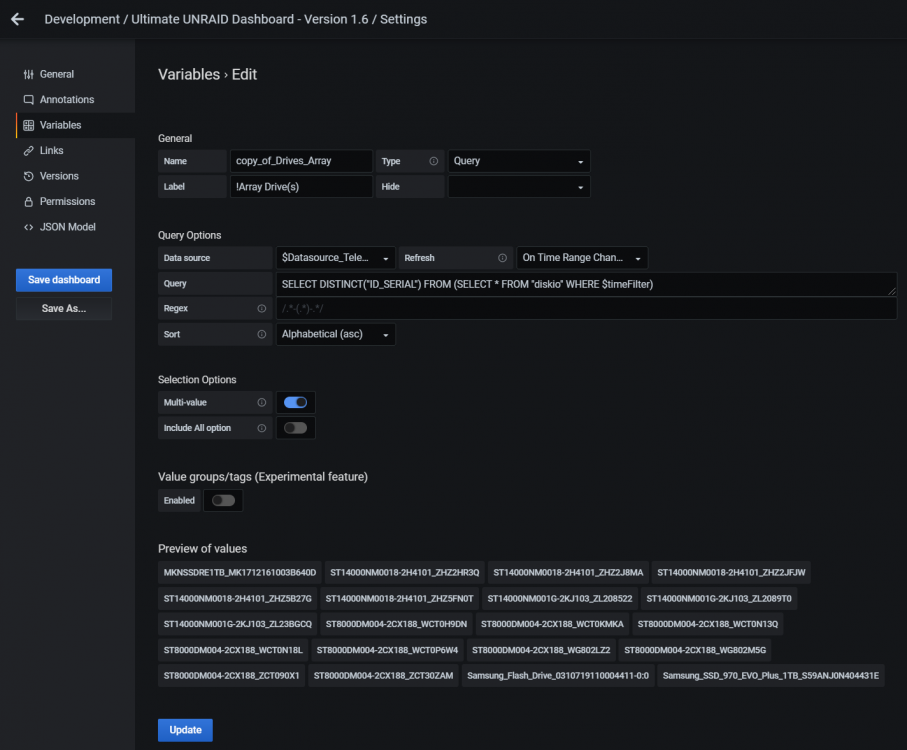
Task: Open the Sort dropdown Alphabetical (asc)
Action: pos(335,334)
